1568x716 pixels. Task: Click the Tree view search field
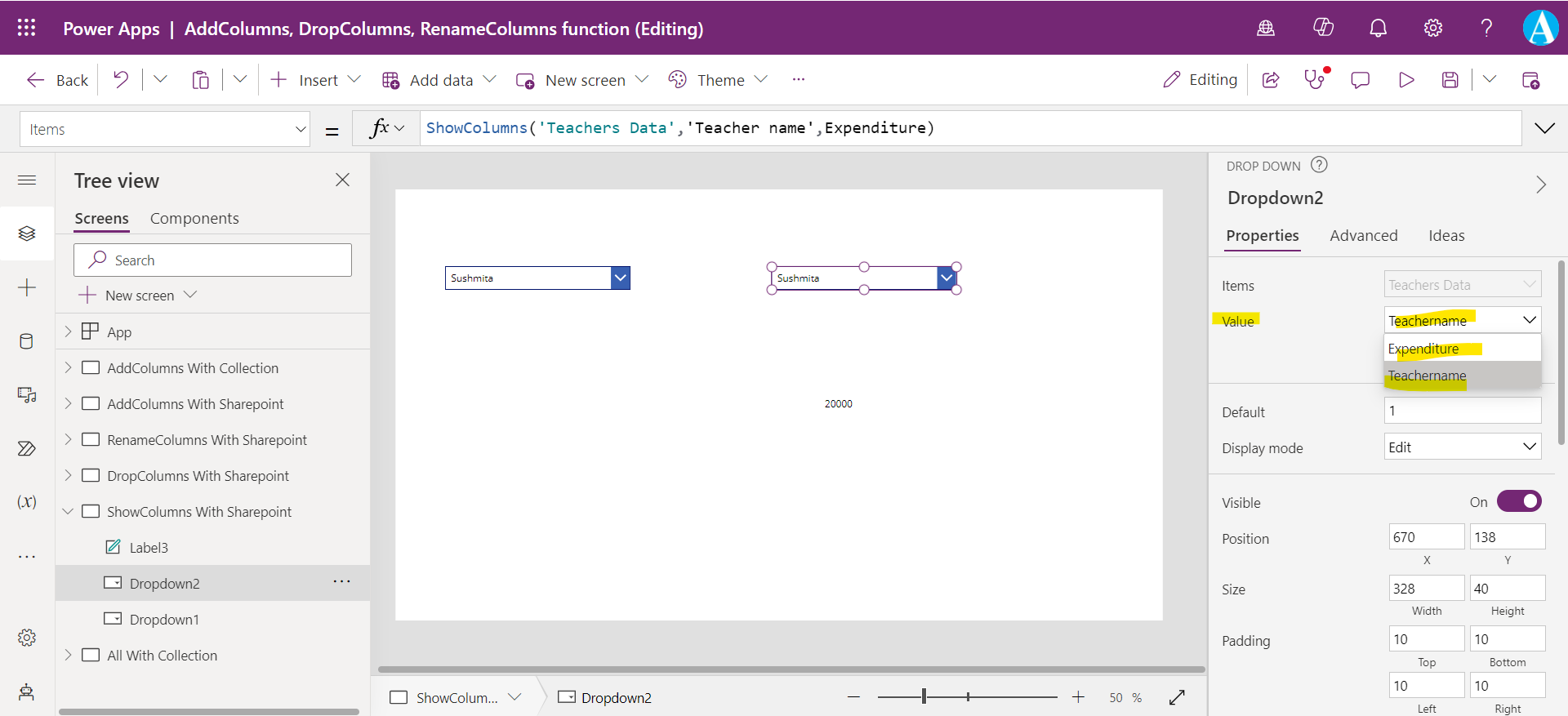(212, 260)
